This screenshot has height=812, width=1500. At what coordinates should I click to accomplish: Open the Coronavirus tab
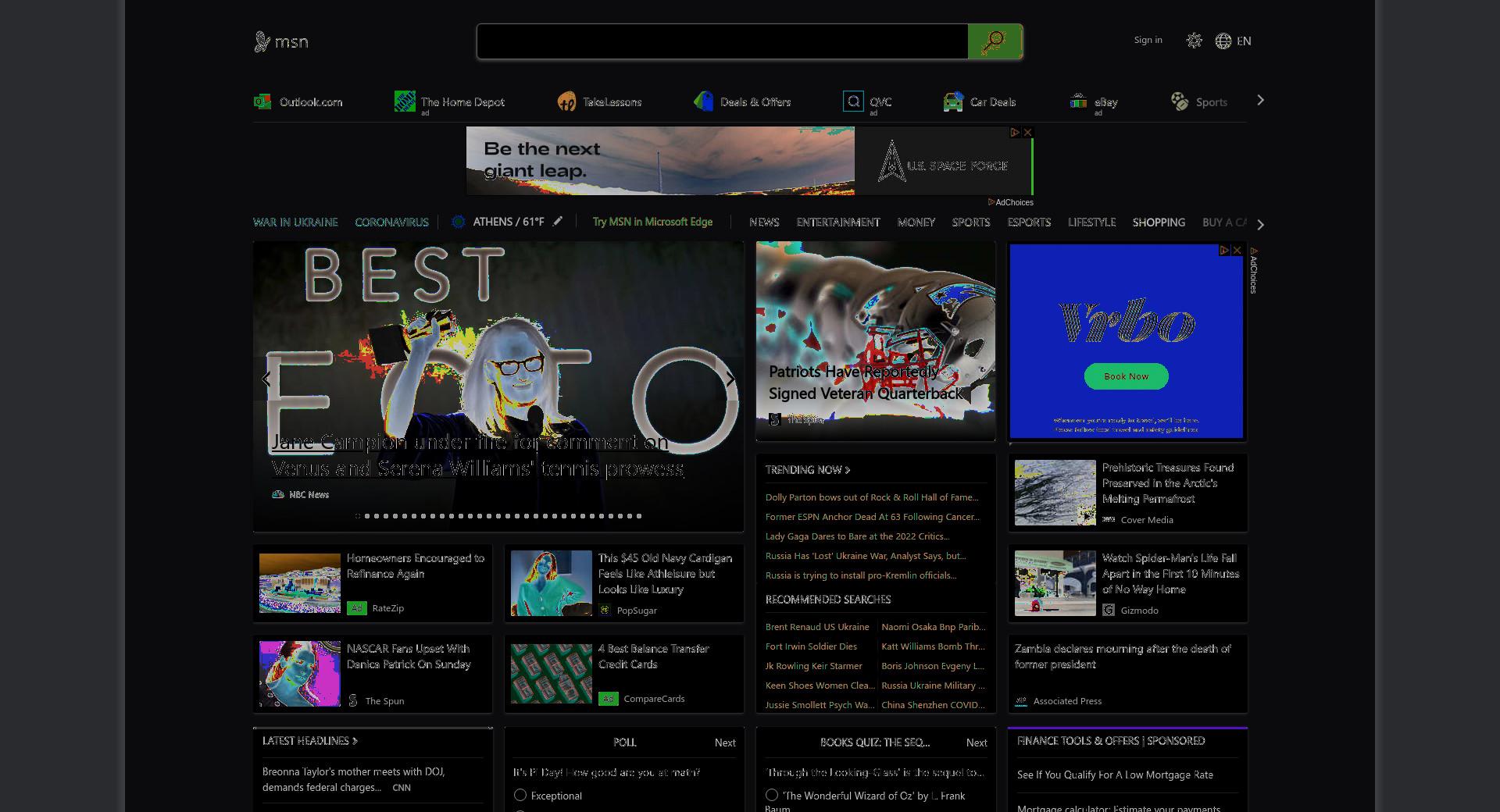click(391, 222)
